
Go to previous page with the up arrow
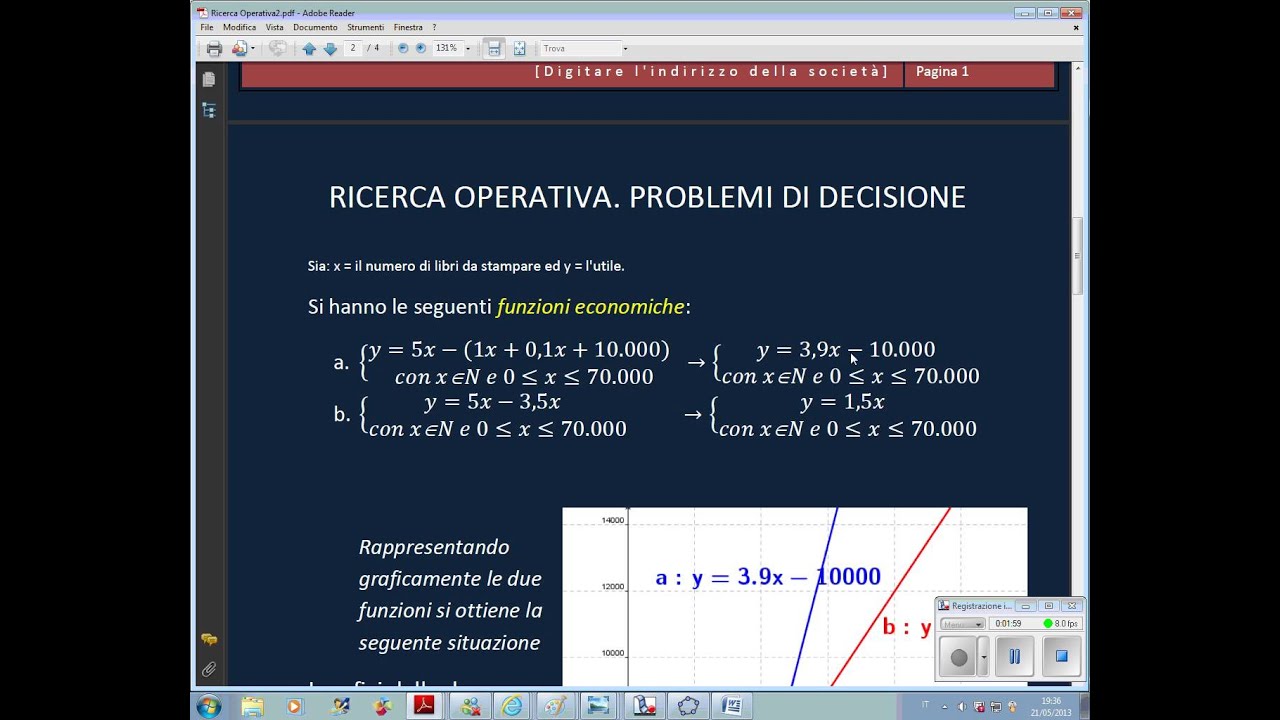pyautogui.click(x=309, y=48)
